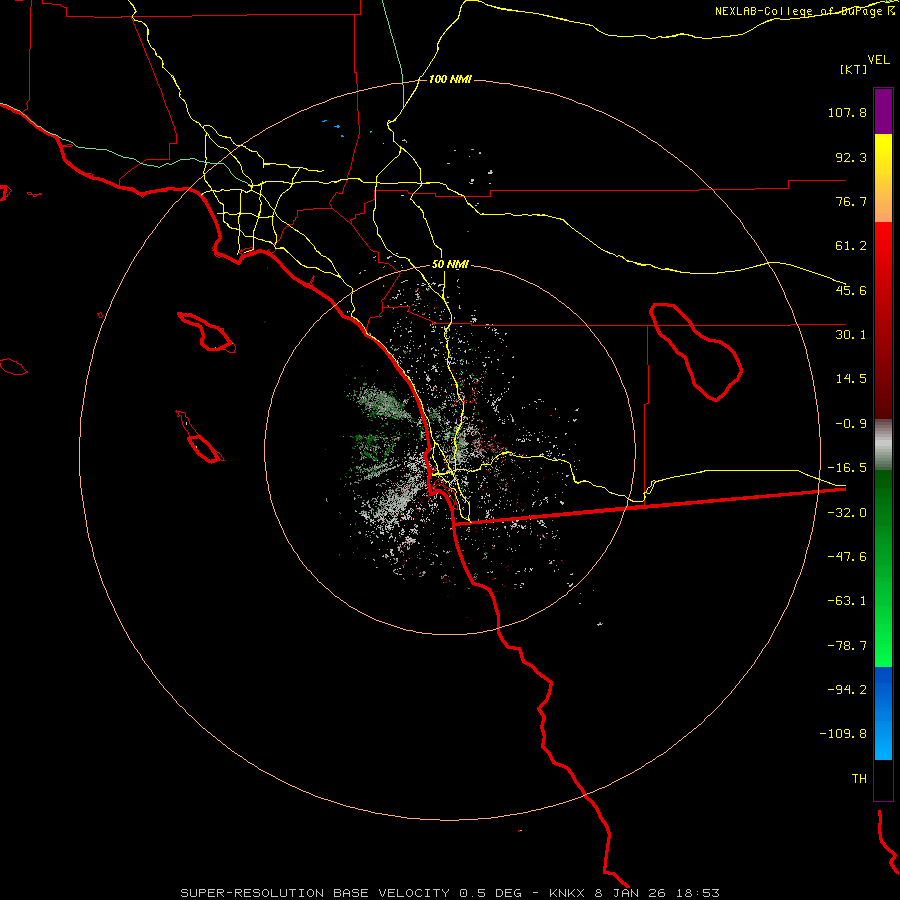The height and width of the screenshot is (900, 900).
Task: Pick the gray near-zero segment of the color bar
Action: [x=883, y=445]
